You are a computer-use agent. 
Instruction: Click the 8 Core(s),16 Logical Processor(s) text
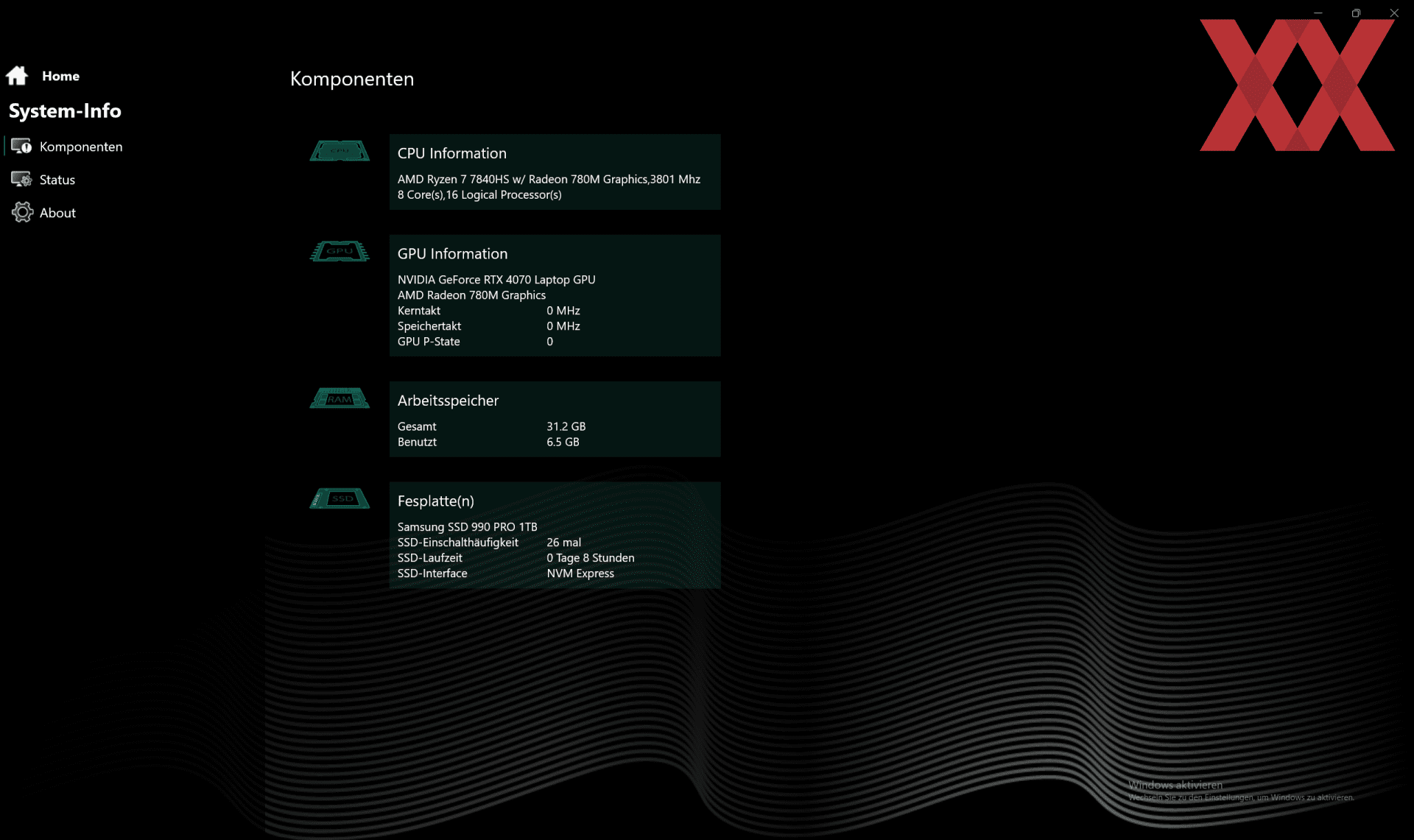[x=479, y=194]
